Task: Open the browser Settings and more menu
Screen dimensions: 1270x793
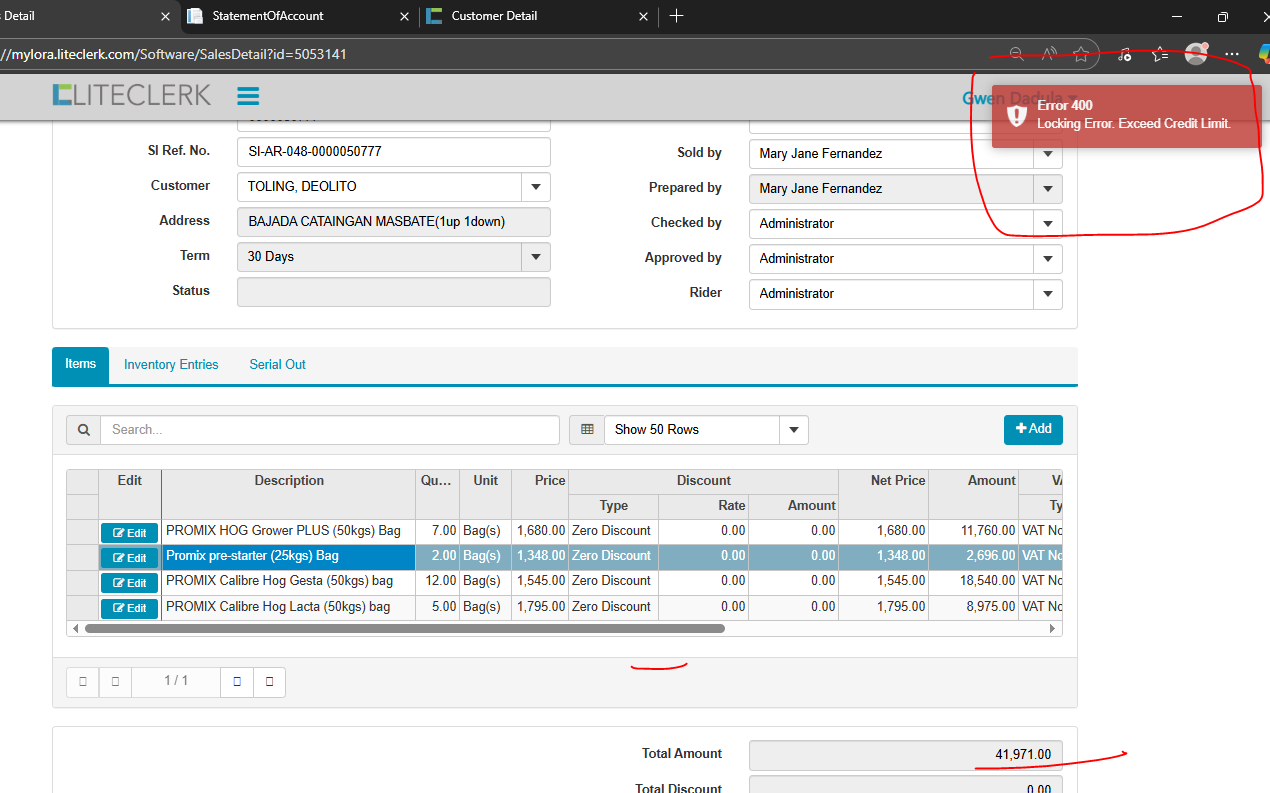Action: 1232,54
